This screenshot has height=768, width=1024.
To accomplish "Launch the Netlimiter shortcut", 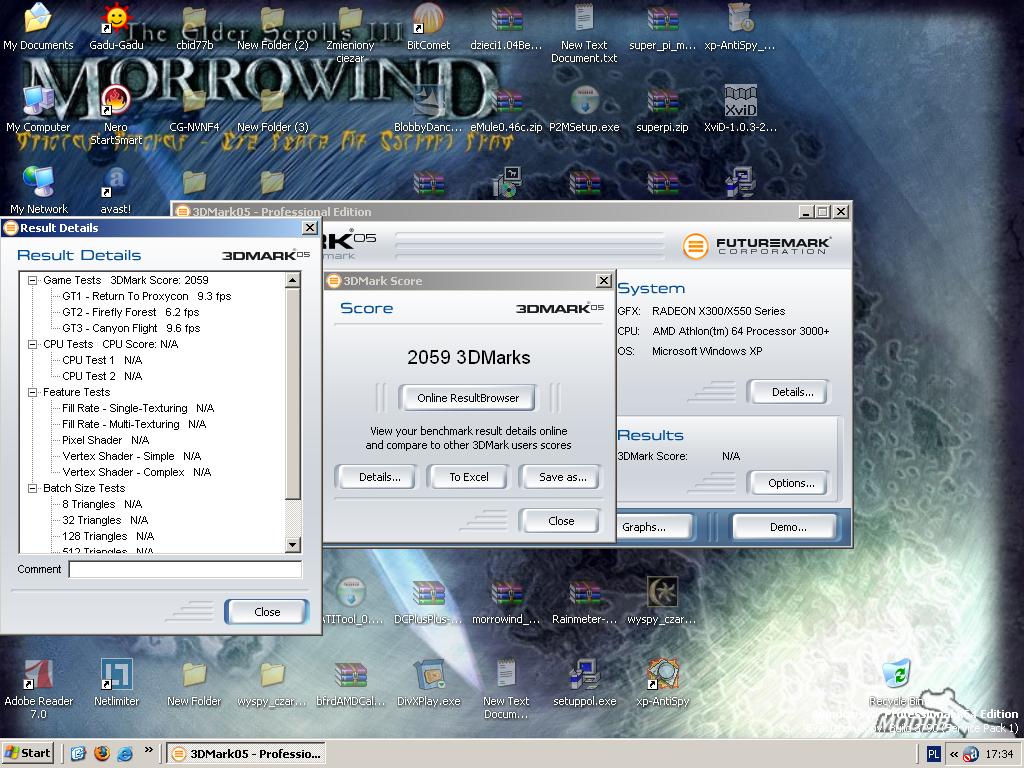I will (116, 682).
